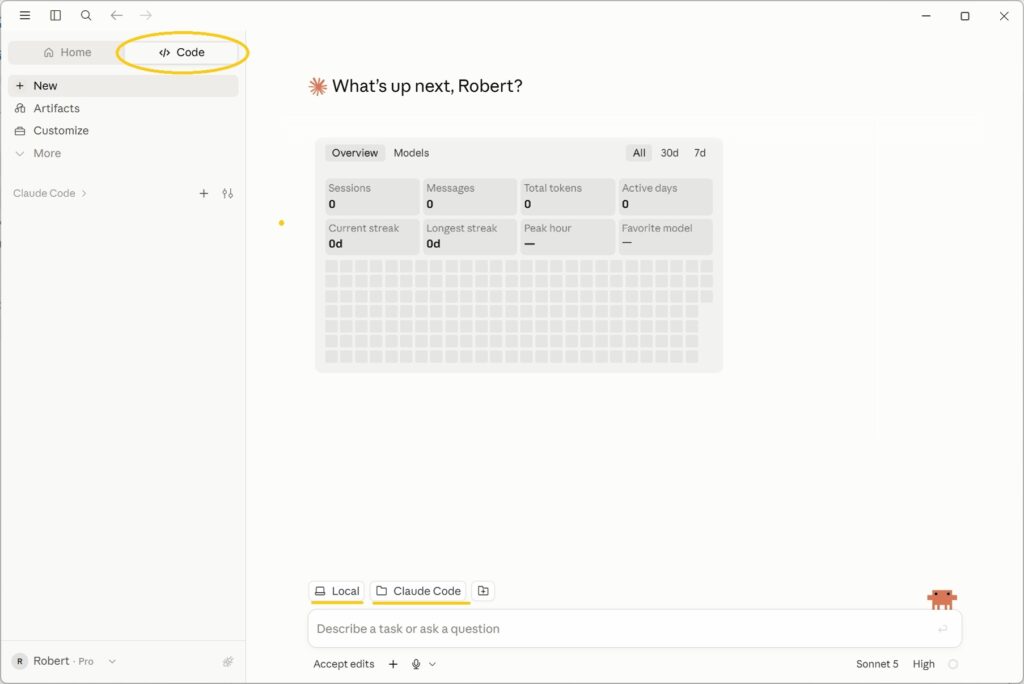Click the microphone dictation icon

416,664
